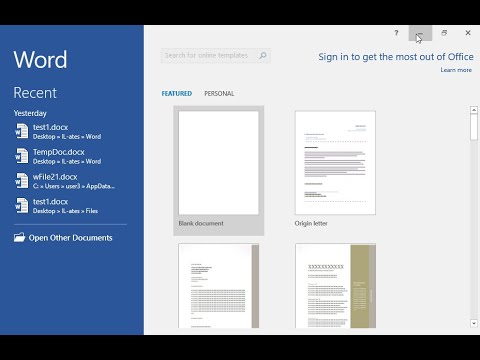Viewport: 480px width, 360px height.
Task: Click the scrollbar down arrow in templates list
Action: (474, 323)
